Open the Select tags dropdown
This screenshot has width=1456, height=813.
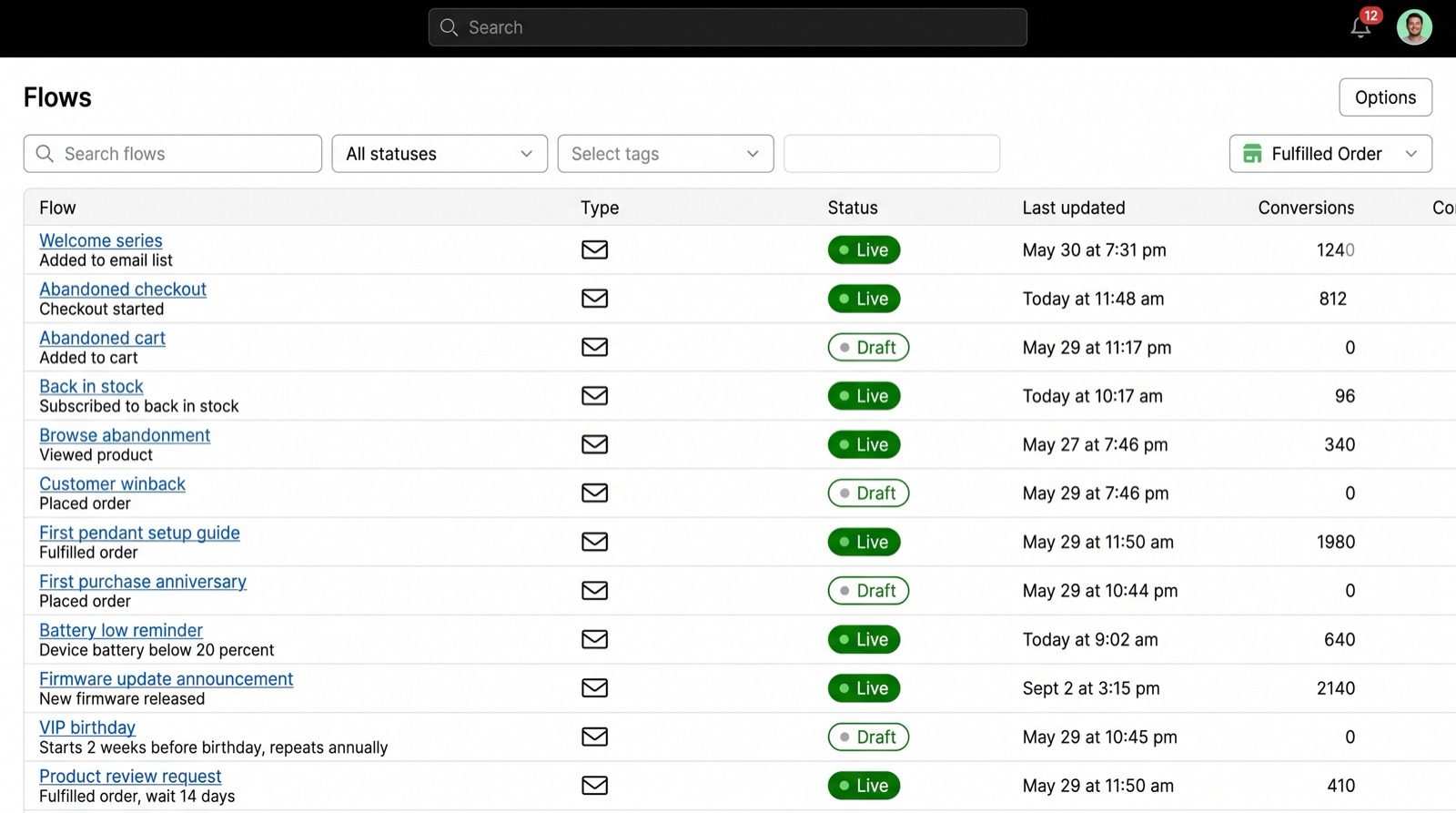coord(665,154)
